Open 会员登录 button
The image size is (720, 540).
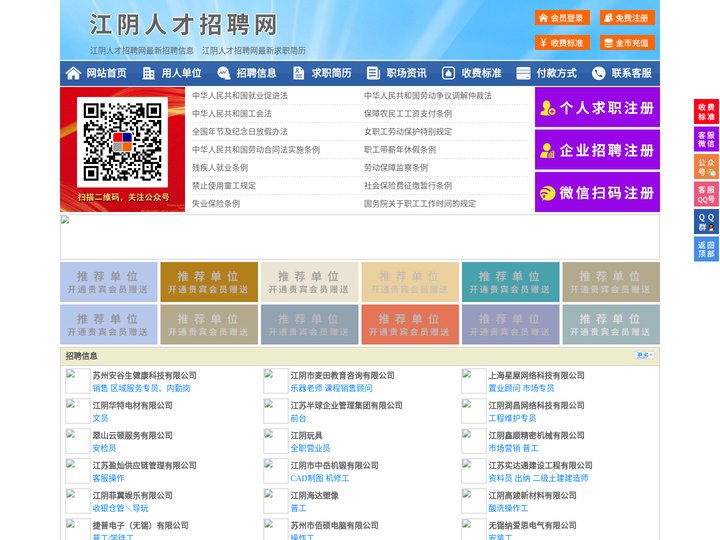coord(562,18)
